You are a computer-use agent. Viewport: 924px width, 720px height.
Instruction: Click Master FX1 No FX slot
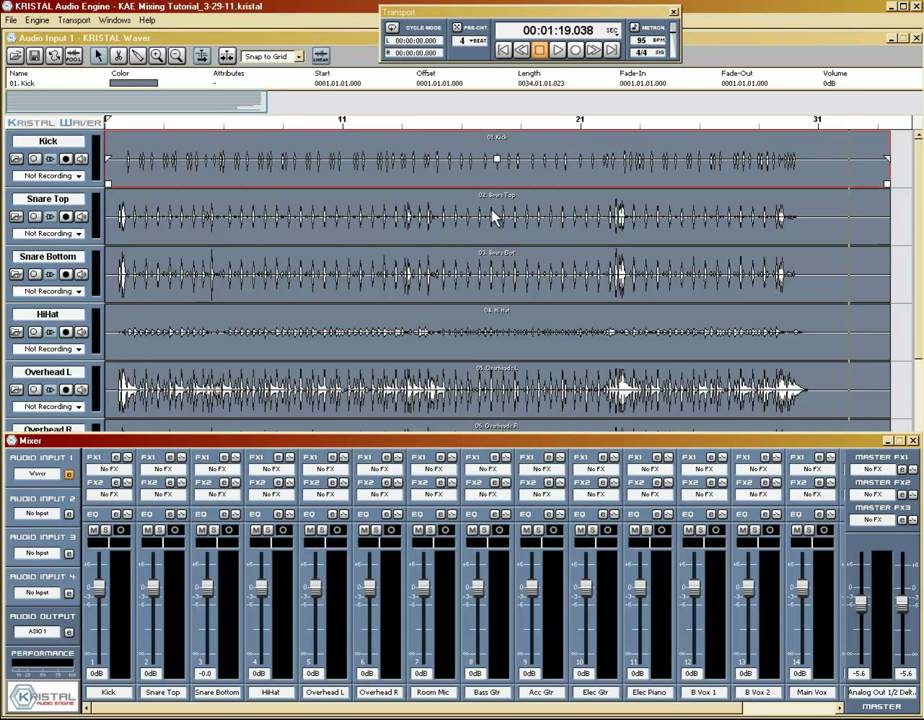pos(873,469)
